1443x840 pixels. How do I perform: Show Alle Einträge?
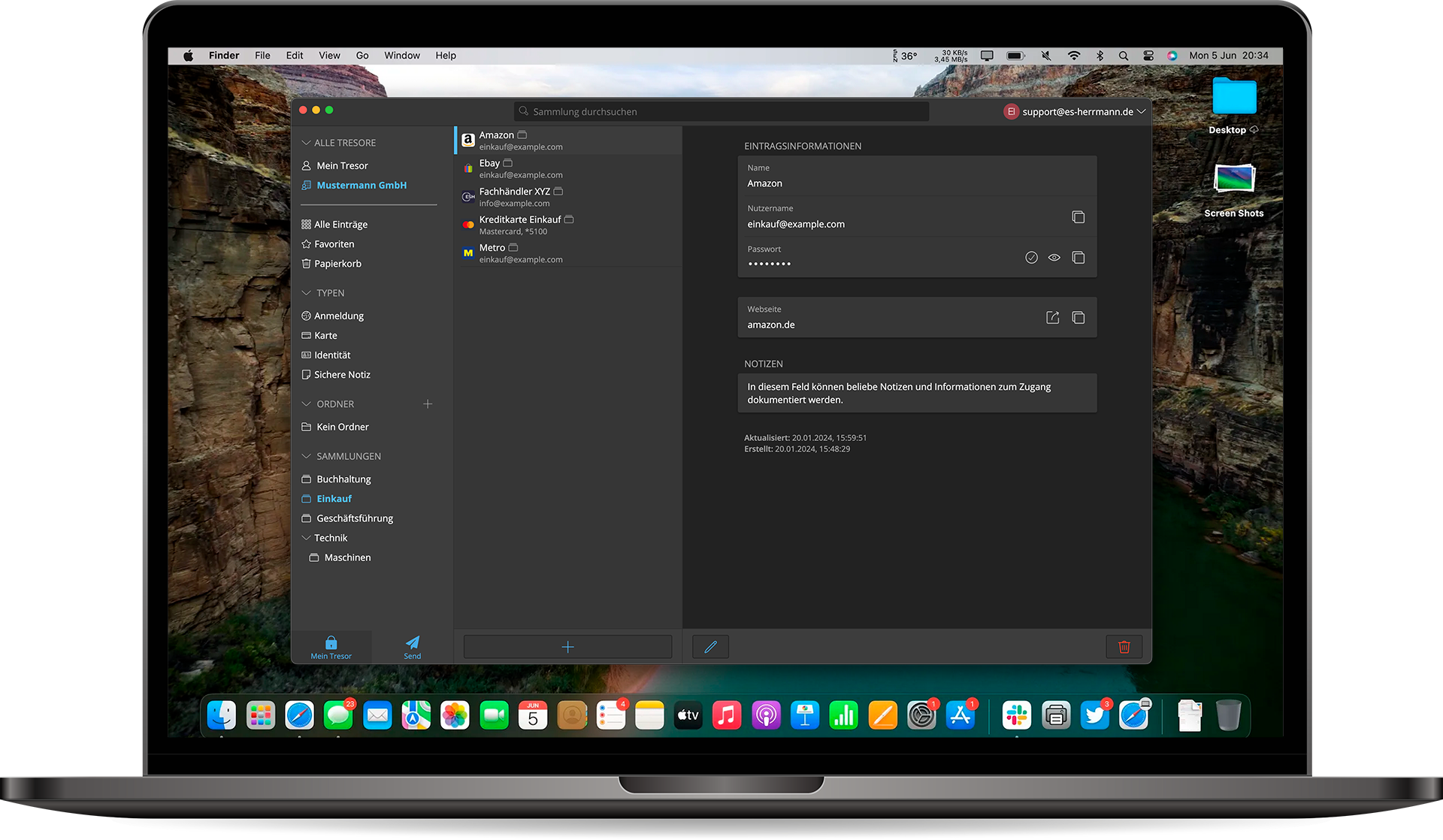340,225
